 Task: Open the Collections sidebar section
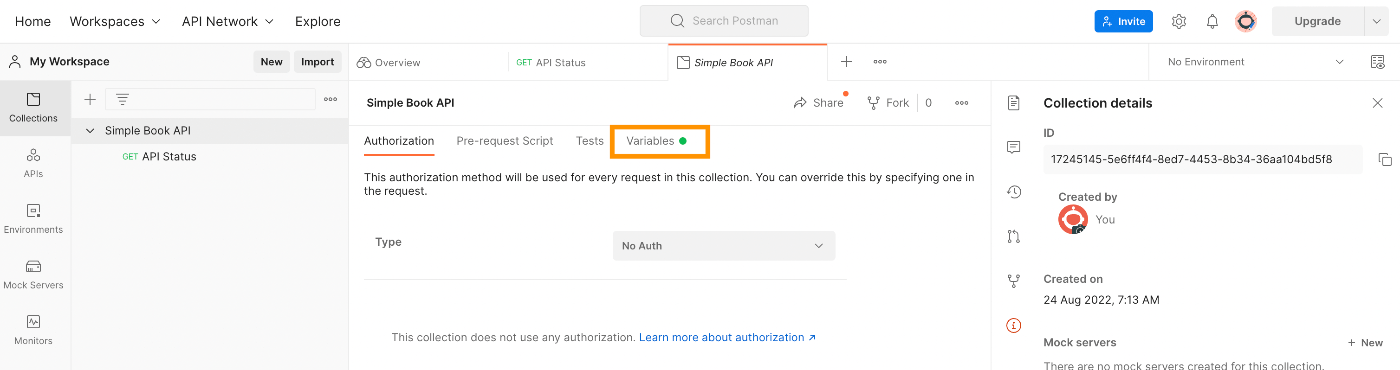[34, 108]
